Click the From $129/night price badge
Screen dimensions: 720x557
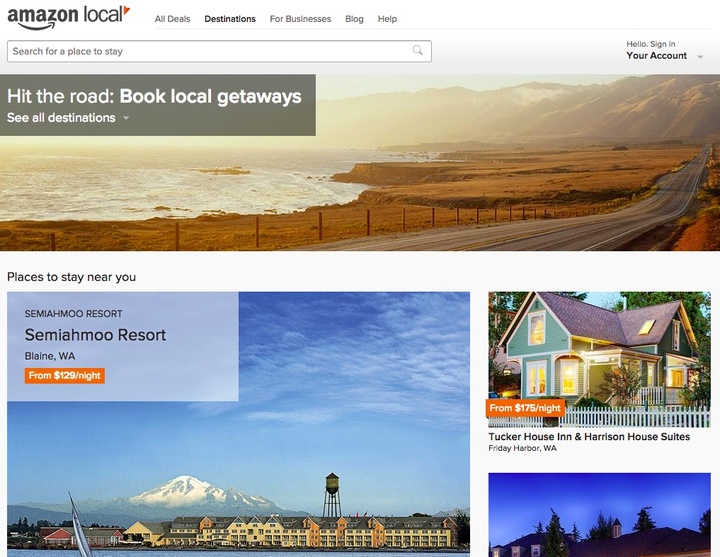coord(65,376)
